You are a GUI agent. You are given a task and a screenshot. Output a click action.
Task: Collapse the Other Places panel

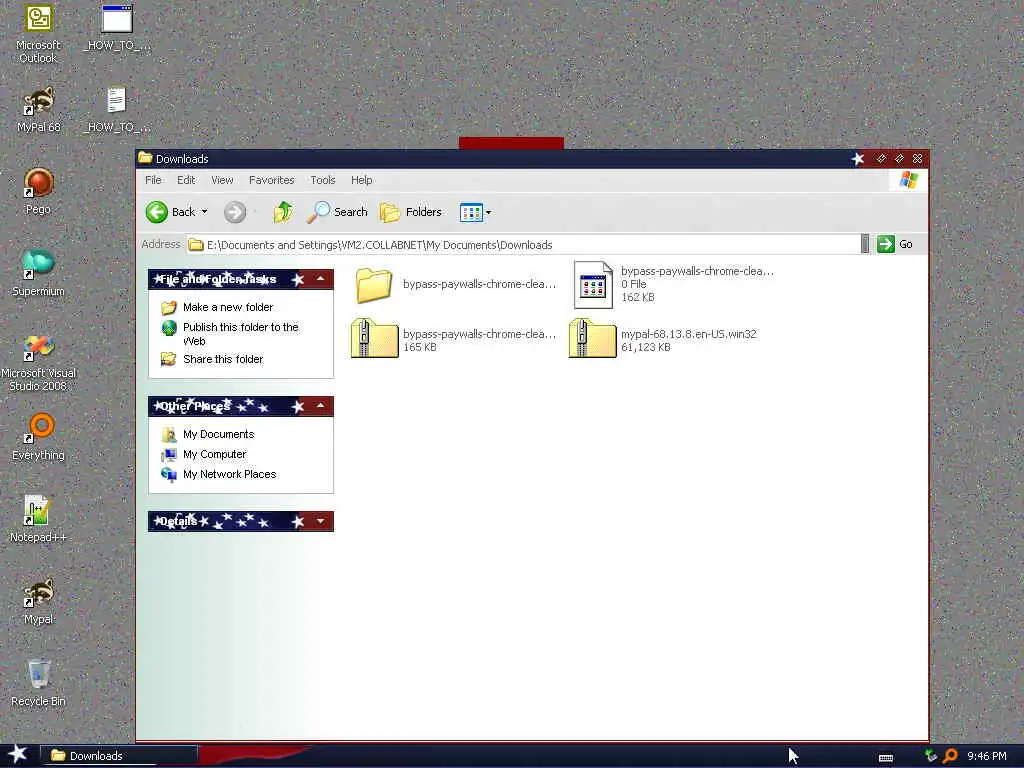coord(321,406)
